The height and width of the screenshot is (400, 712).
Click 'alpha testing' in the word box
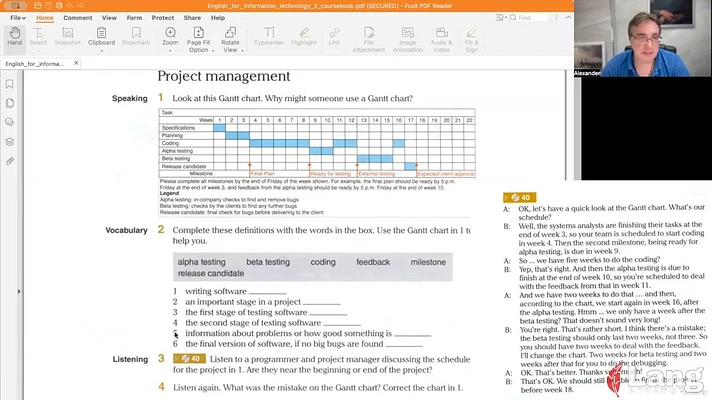coord(201,262)
